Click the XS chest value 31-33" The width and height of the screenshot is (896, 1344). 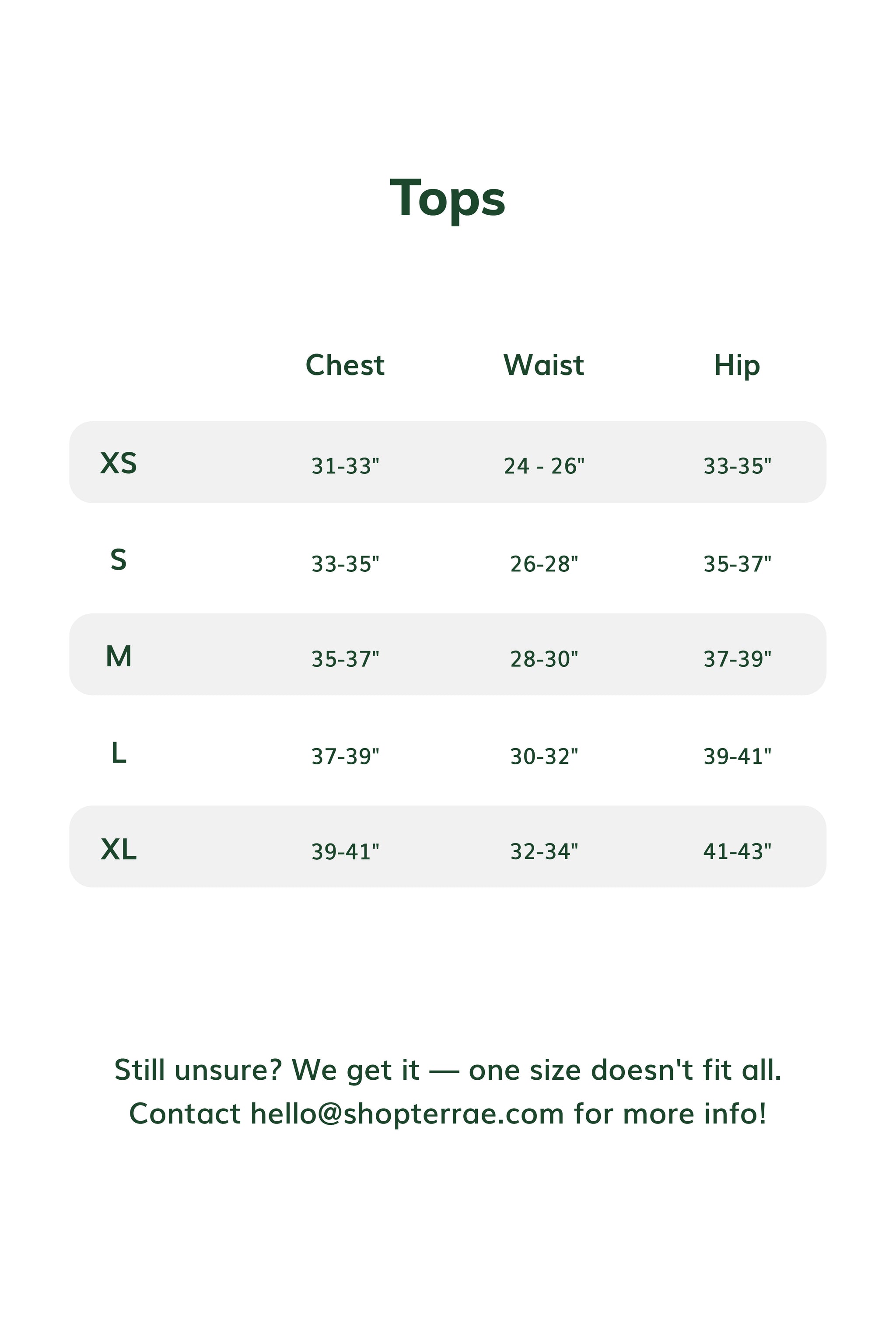[x=345, y=466]
